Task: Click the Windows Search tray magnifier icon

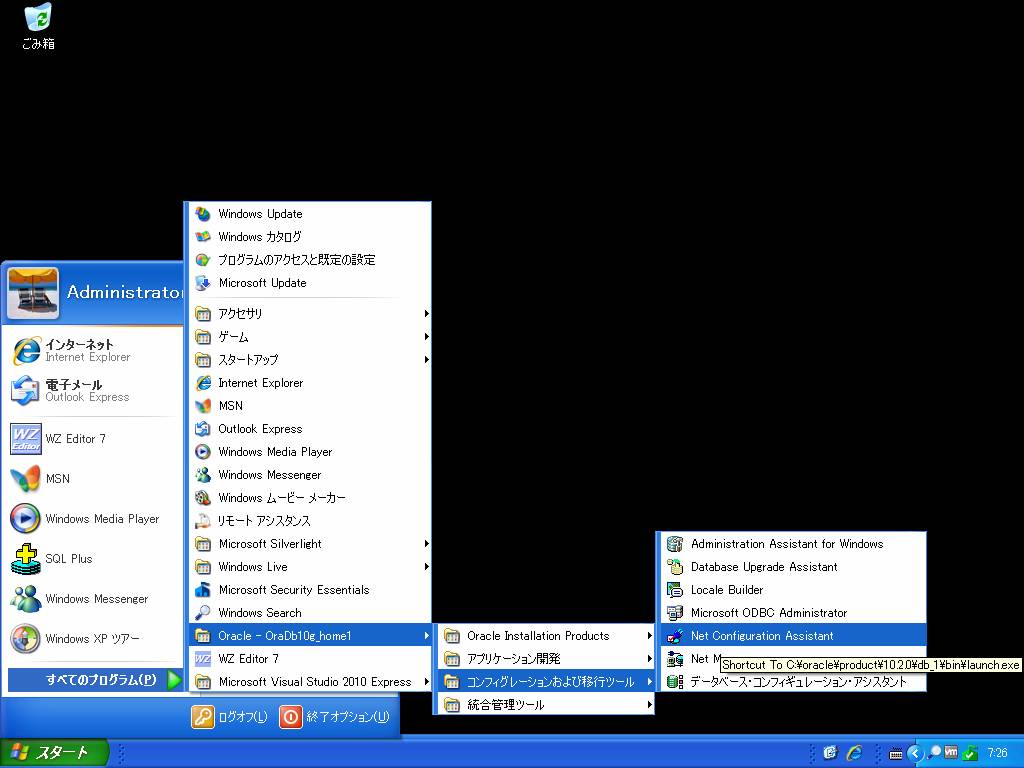Action: [x=935, y=753]
